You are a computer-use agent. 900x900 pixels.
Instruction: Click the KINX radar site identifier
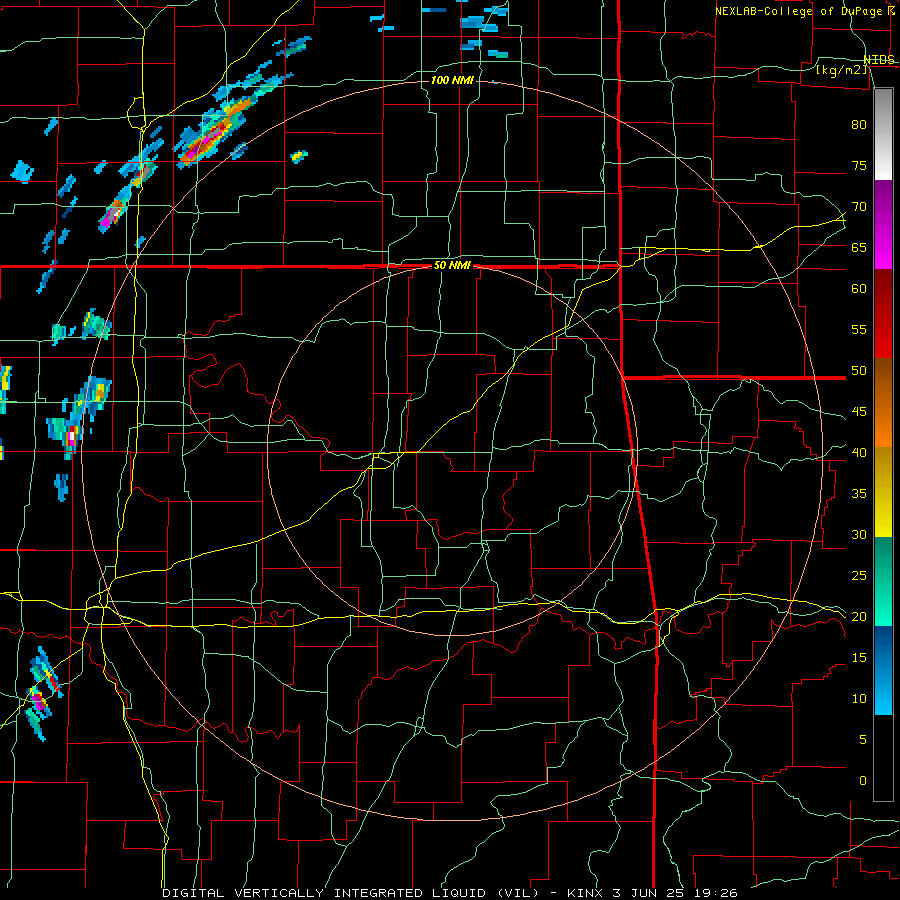point(587,893)
